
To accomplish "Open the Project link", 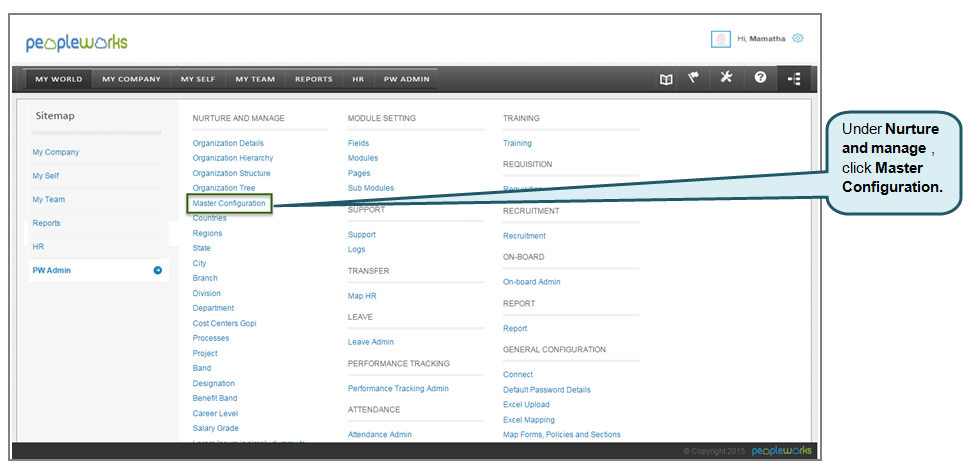I will pyautogui.click(x=205, y=353).
